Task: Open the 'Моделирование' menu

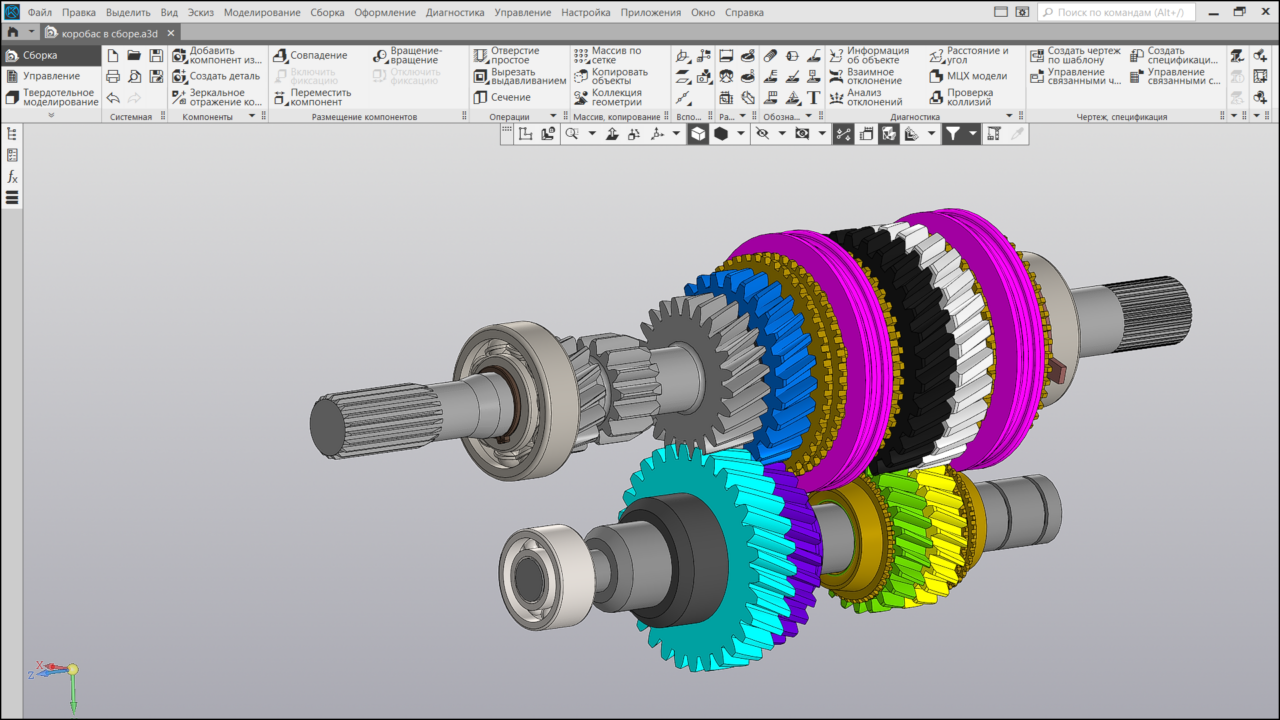Action: (262, 12)
